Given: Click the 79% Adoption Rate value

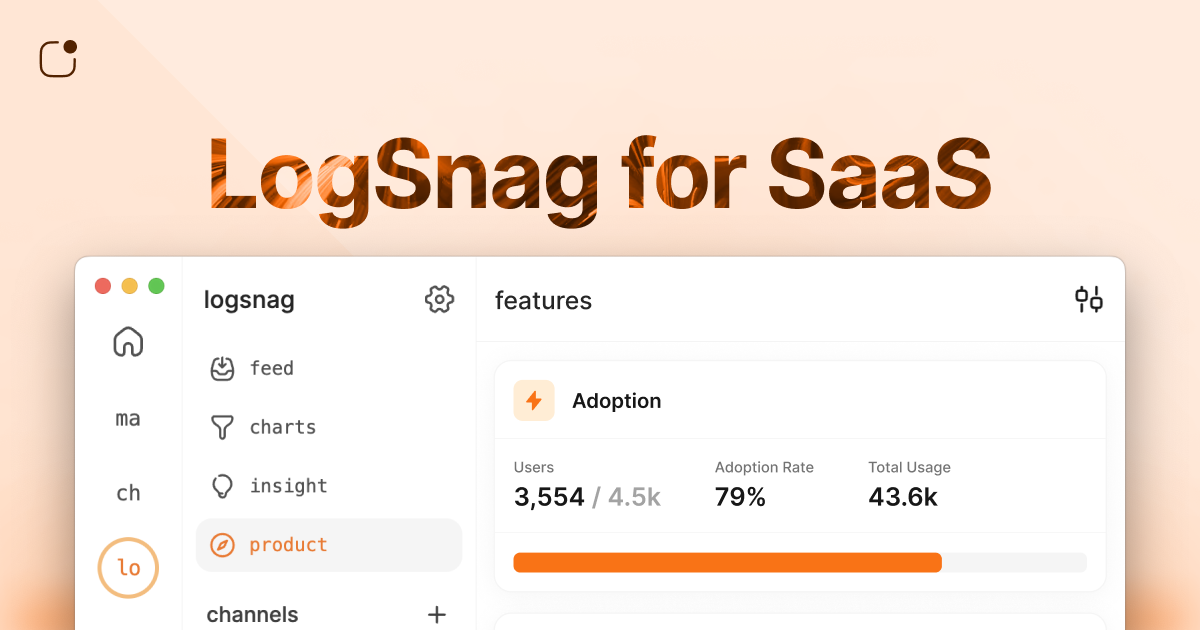Looking at the screenshot, I should (x=740, y=497).
